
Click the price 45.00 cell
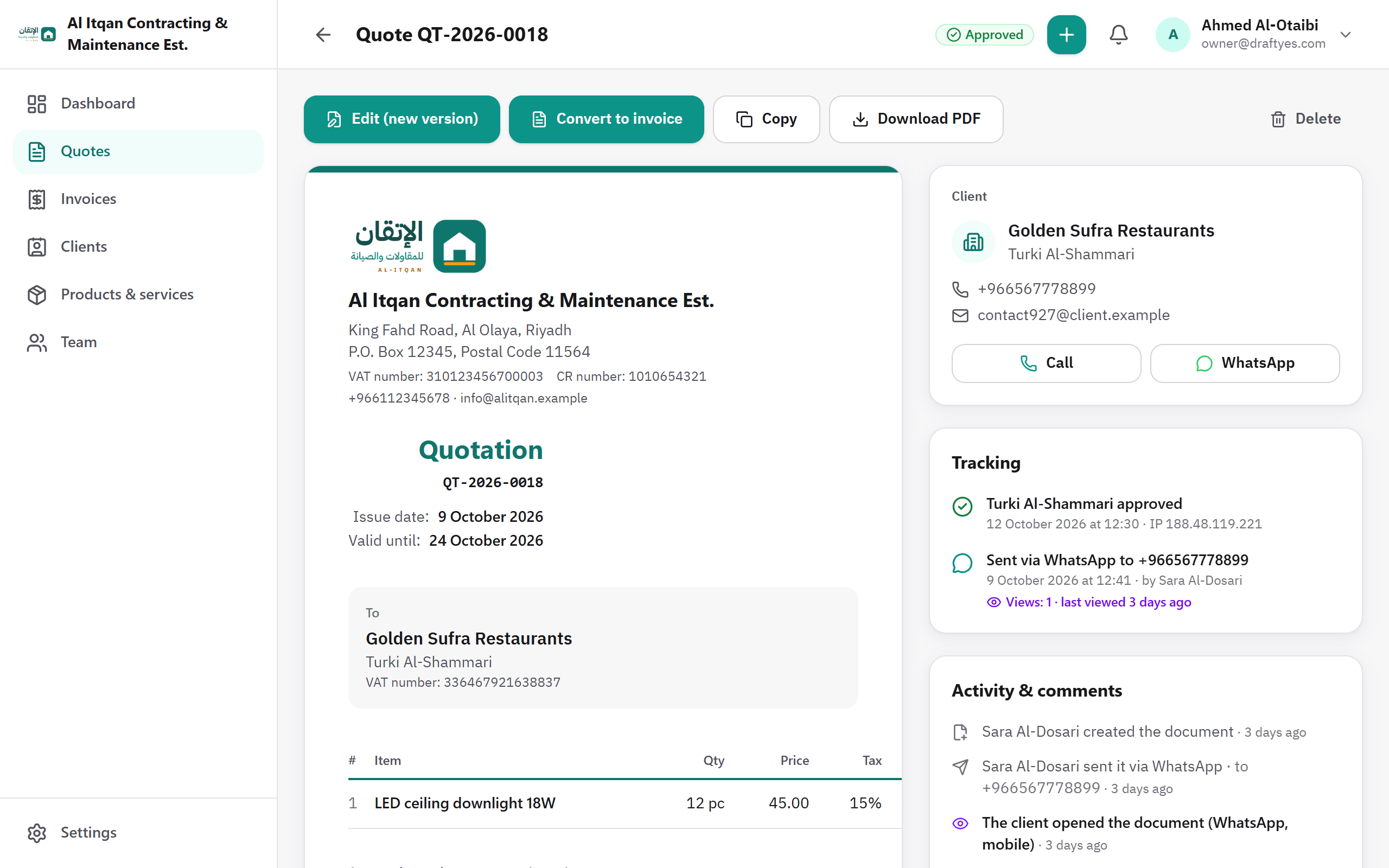788,803
